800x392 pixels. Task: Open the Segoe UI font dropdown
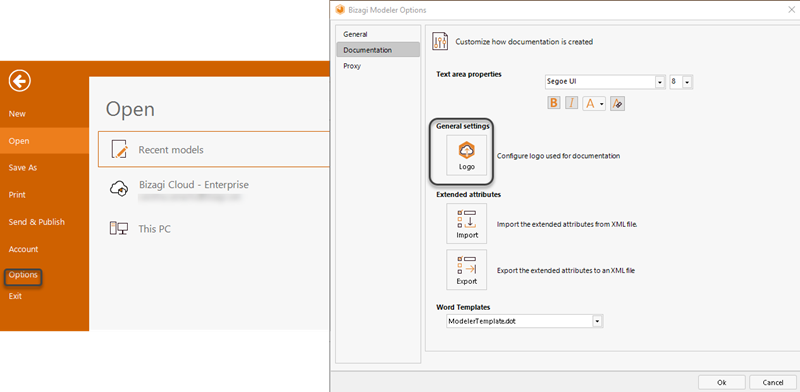point(660,82)
